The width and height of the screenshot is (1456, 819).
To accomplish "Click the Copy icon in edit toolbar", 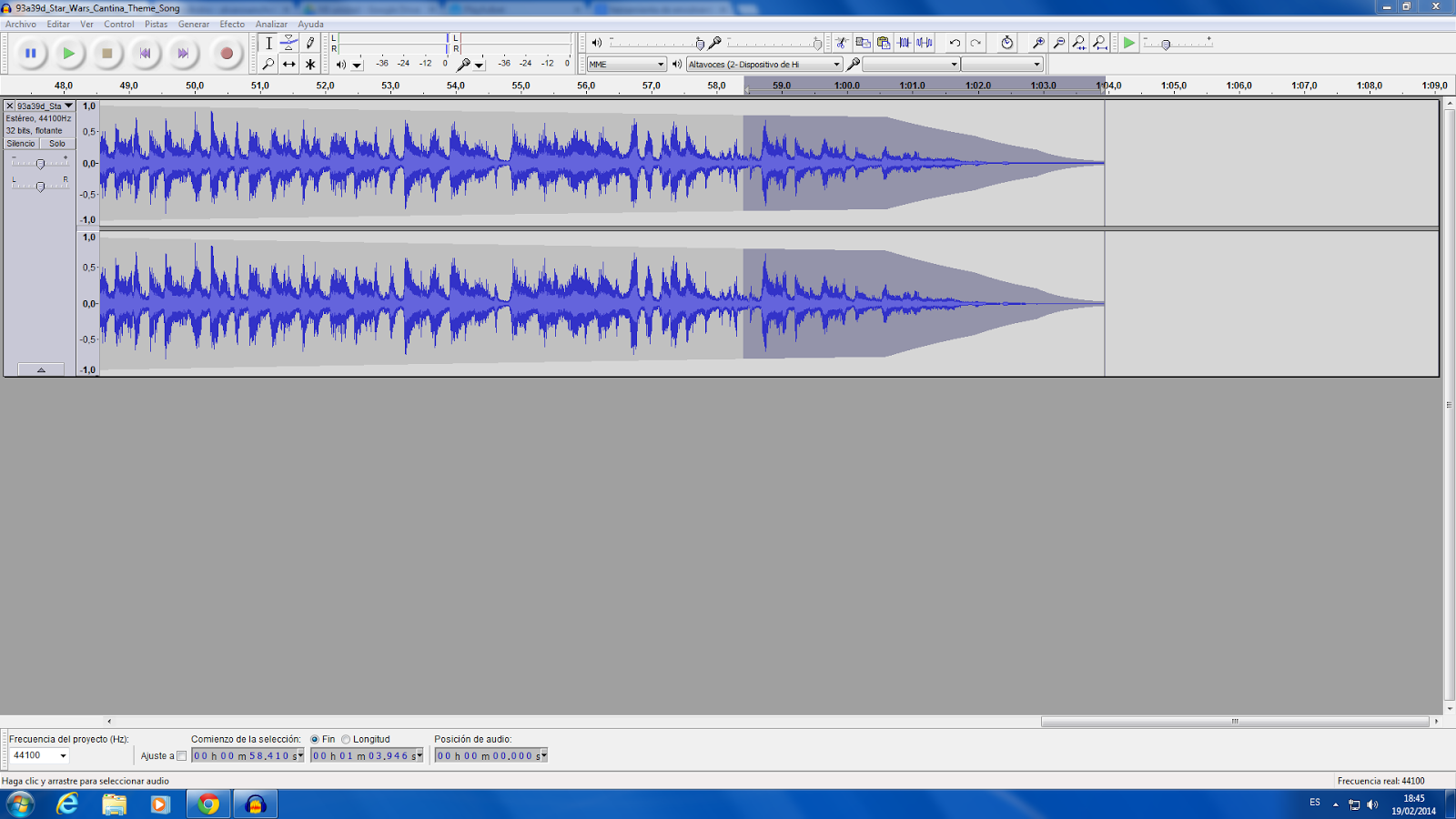I will click(x=863, y=43).
